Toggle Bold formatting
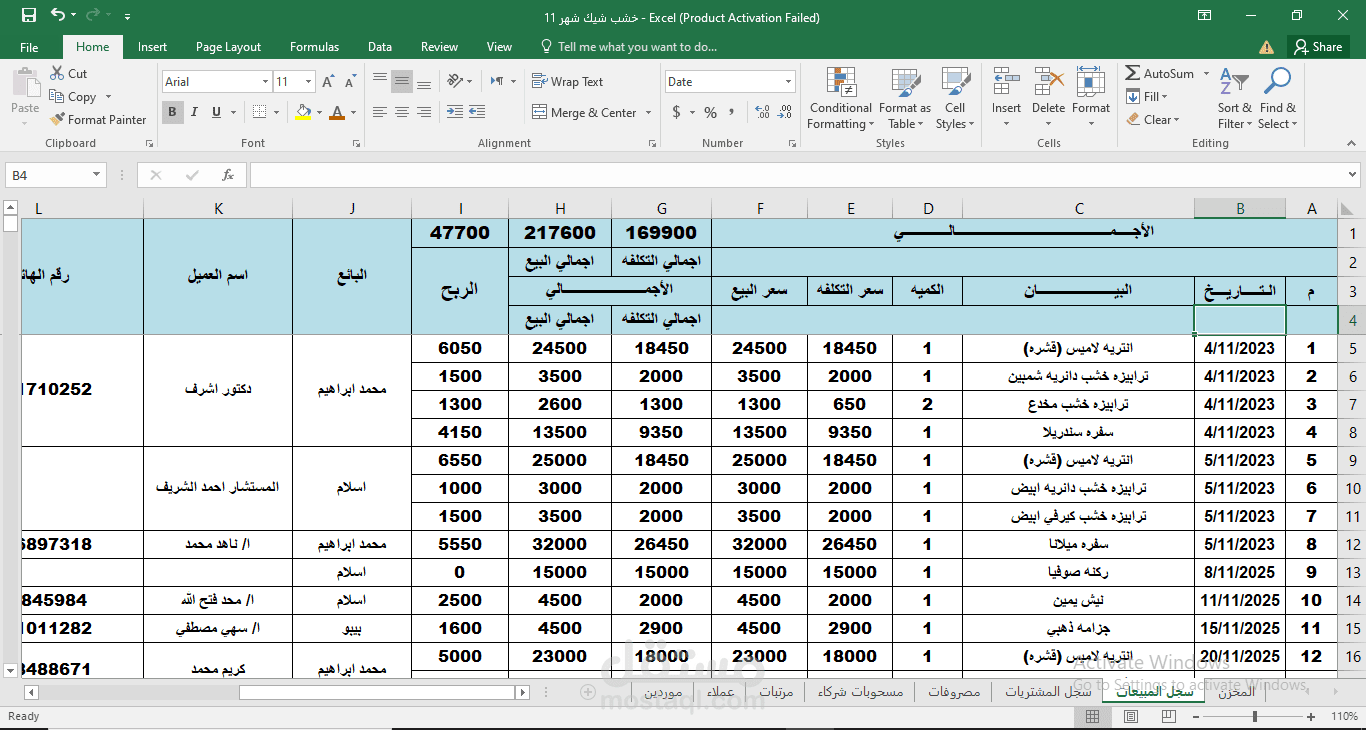 tap(173, 112)
